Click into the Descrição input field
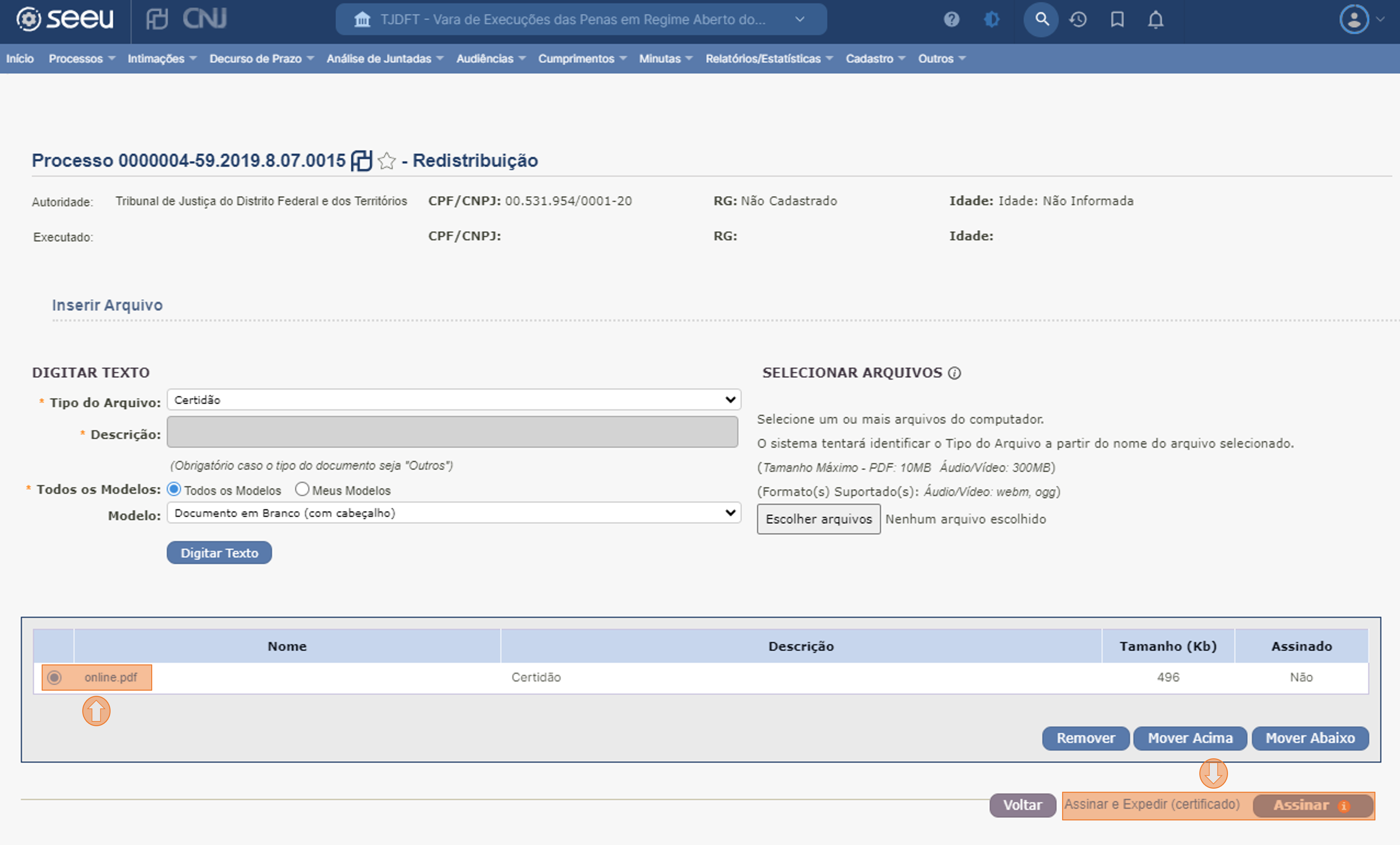 452,432
